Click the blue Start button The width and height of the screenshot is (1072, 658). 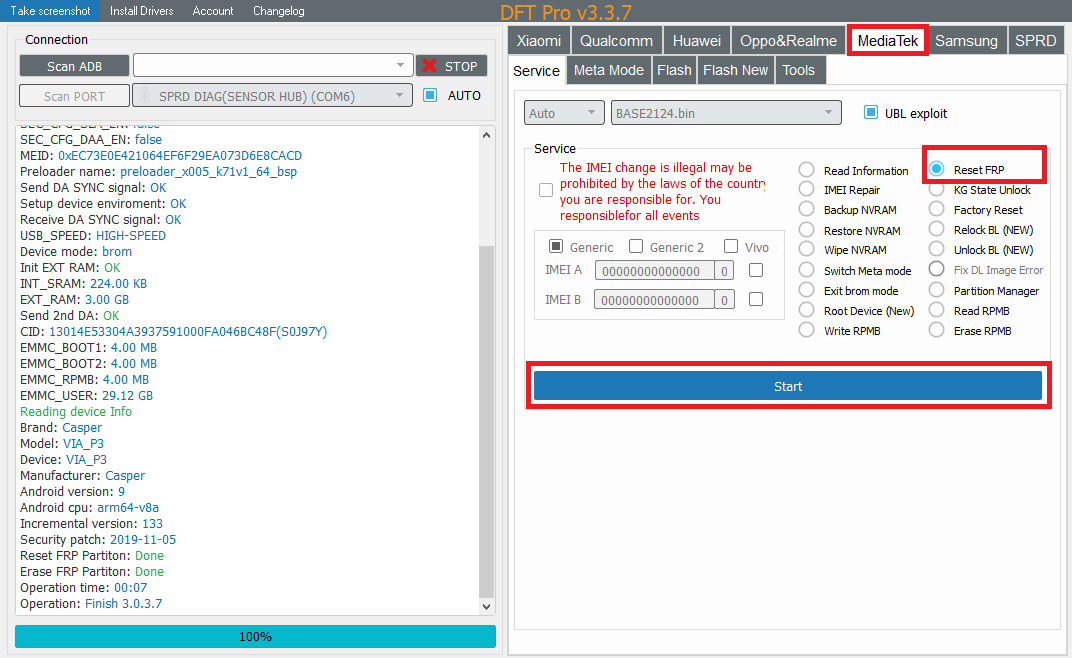click(x=788, y=386)
